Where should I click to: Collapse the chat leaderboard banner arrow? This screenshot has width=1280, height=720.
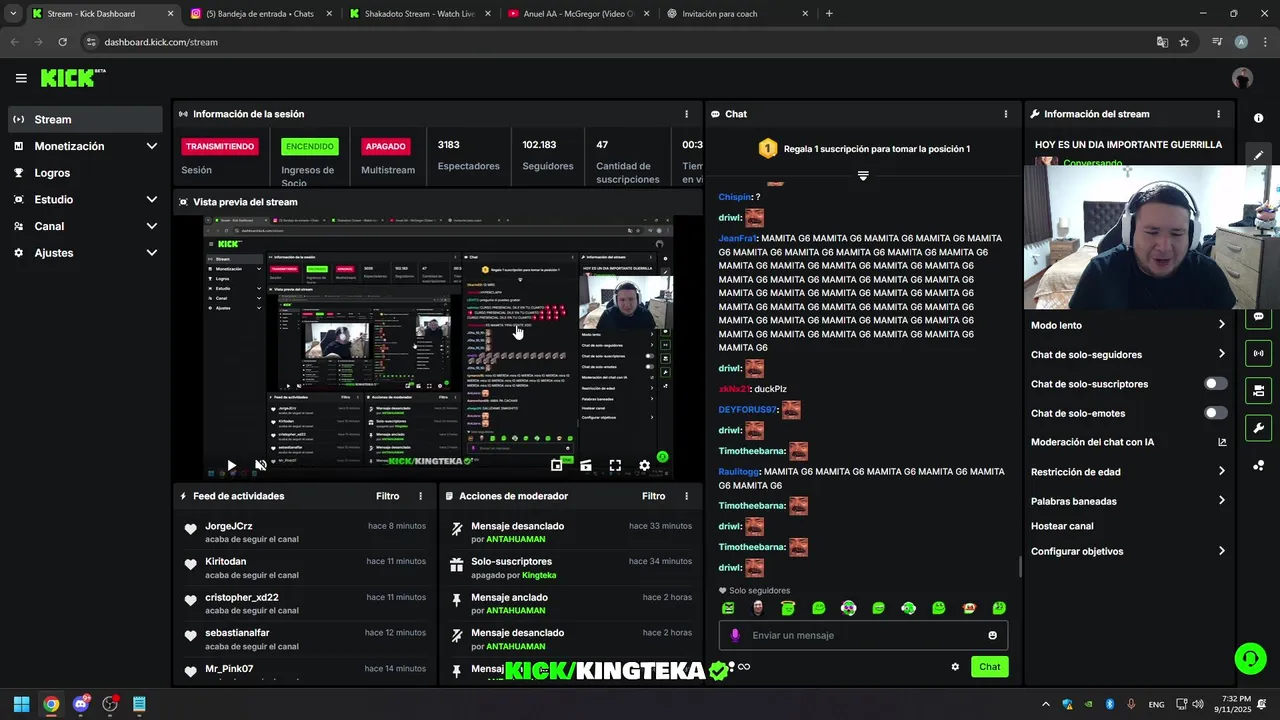(x=863, y=175)
